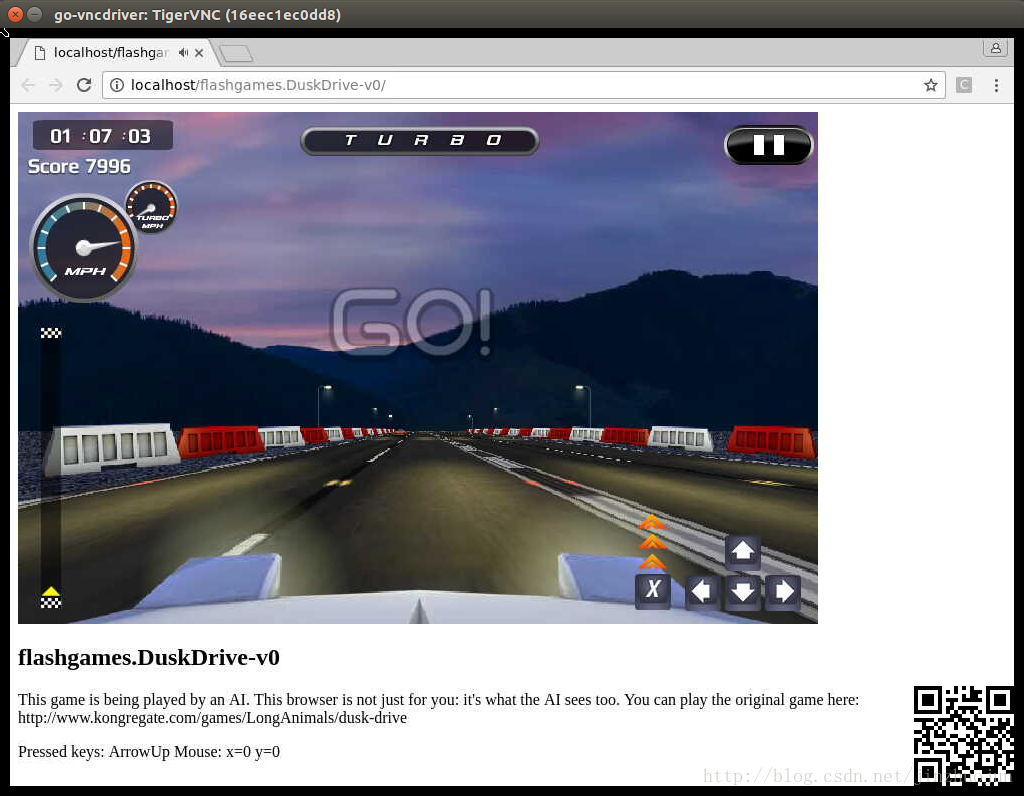
Task: Close the localhost/flashgames tab
Action: [199, 53]
